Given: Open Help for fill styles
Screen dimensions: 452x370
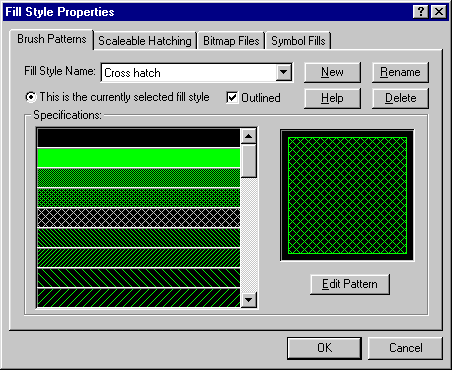Looking at the screenshot, I should click(332, 98).
